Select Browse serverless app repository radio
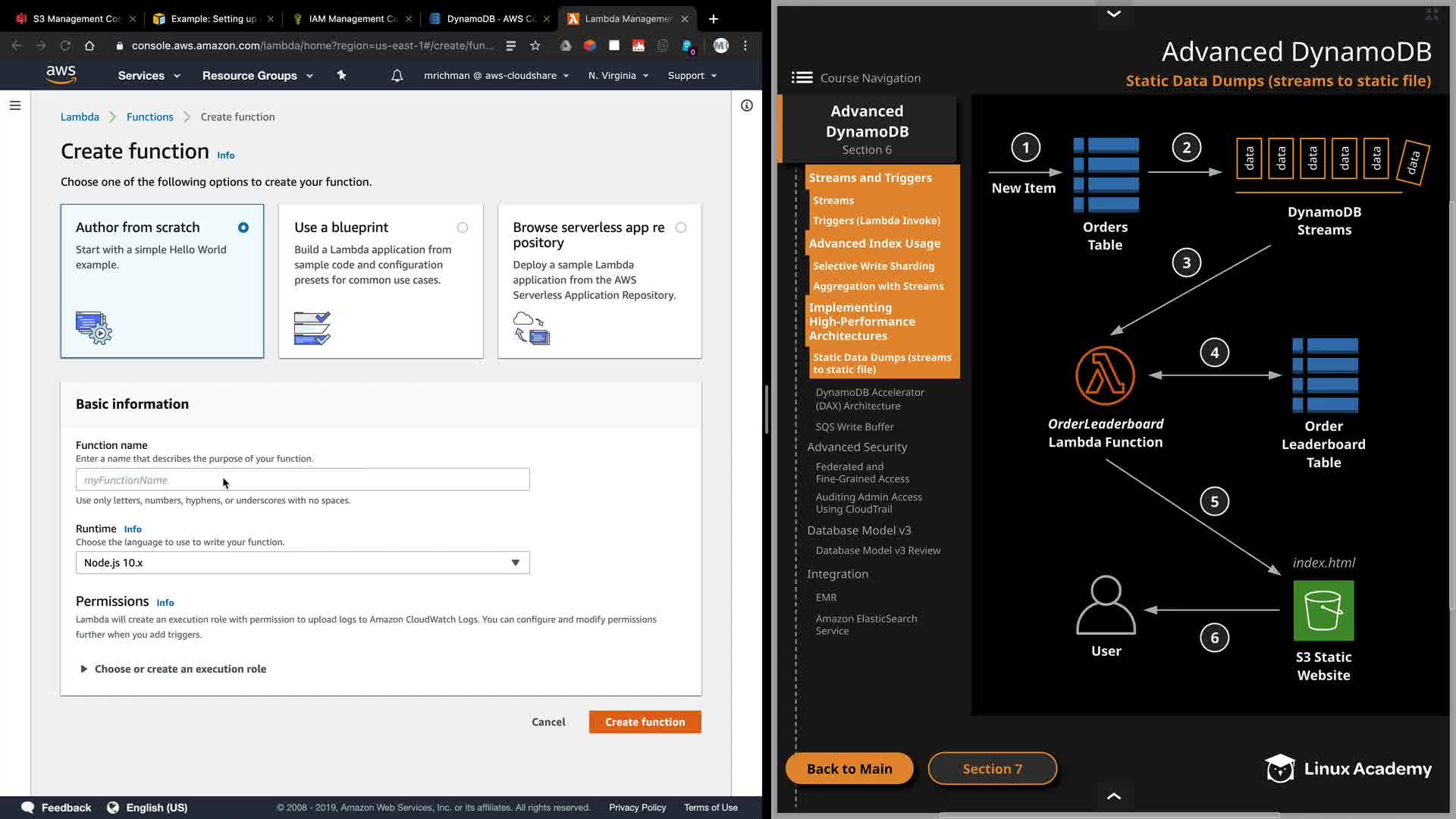1456x819 pixels. coord(681,227)
